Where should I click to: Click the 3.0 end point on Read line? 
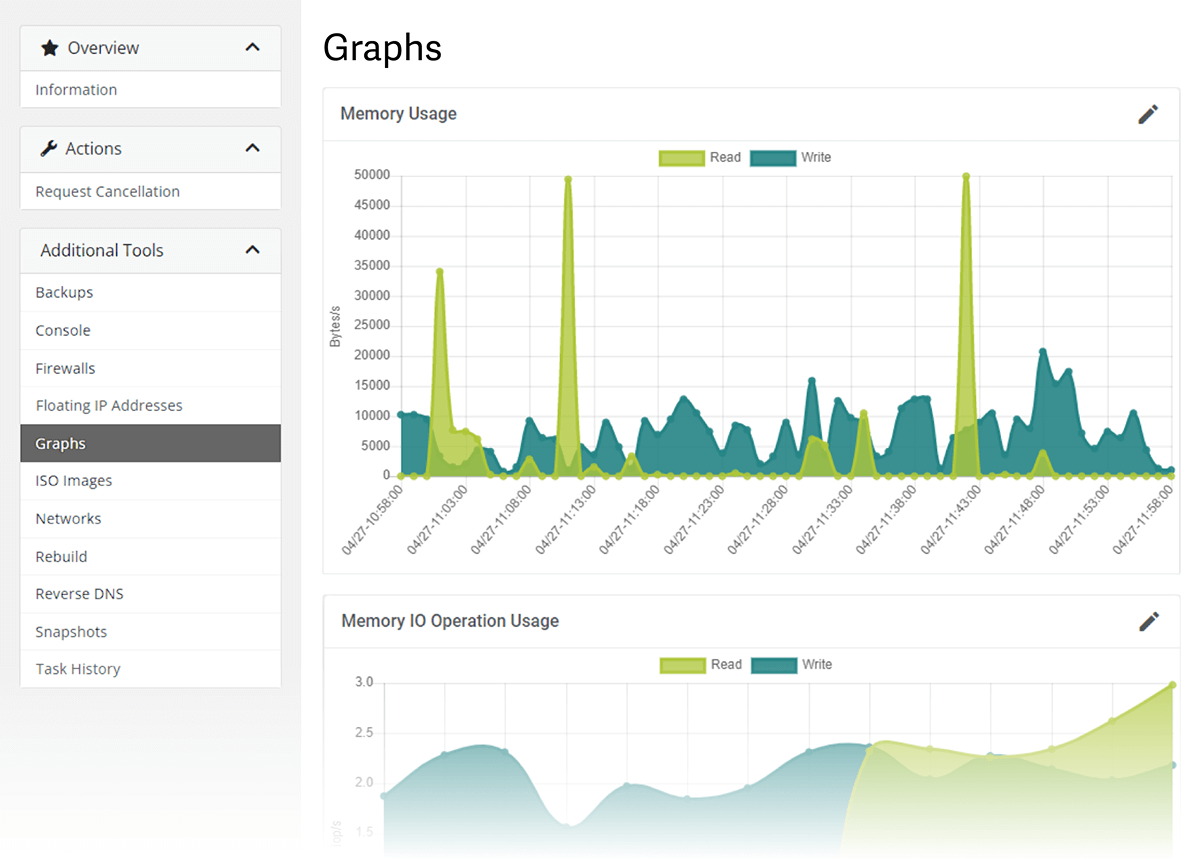pos(1172,685)
